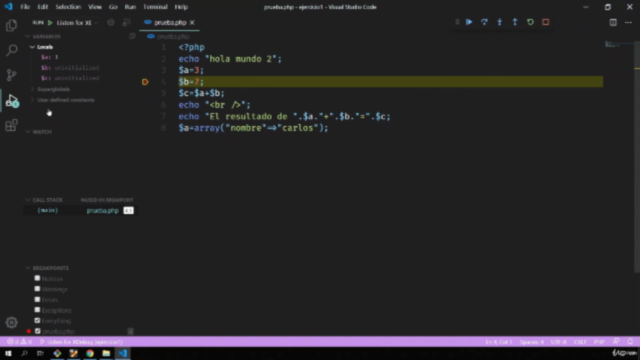Open the Manage gear at sidebar bottom
The image size is (640, 360).
coord(11,322)
